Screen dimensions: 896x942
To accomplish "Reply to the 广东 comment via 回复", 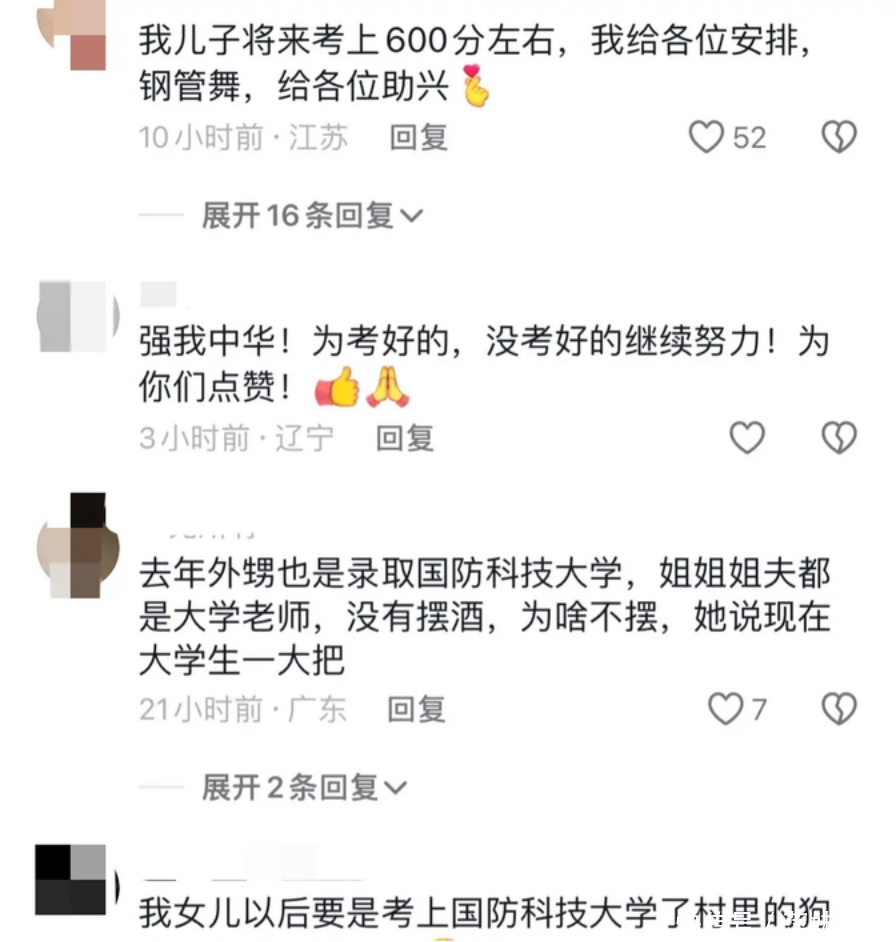I will point(416,710).
